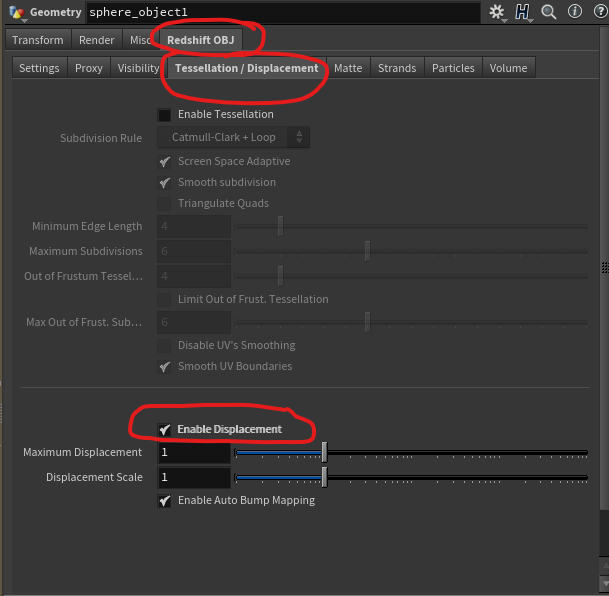Click the Maximum Displacement slider handle

coord(324,453)
